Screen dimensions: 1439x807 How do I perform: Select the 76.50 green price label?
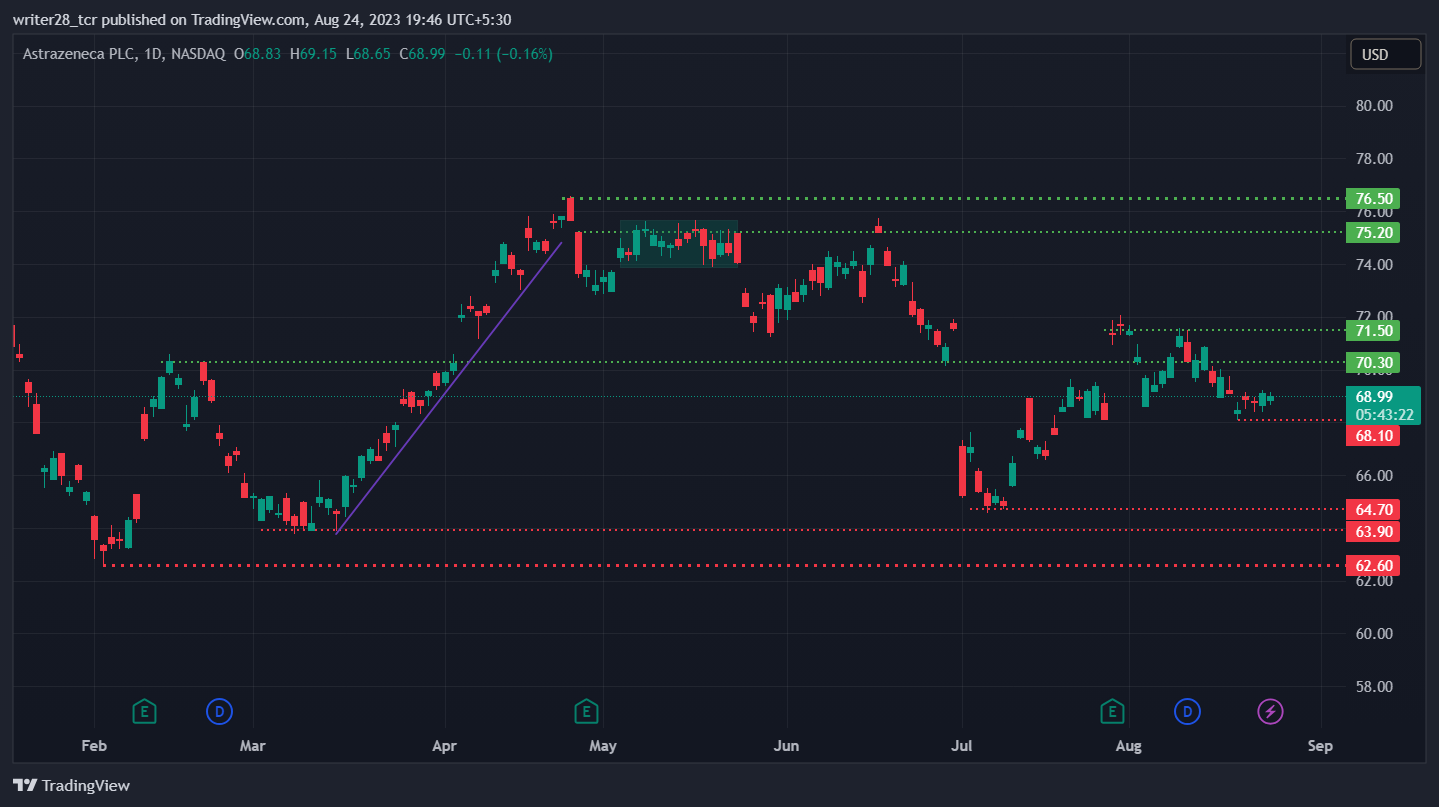pyautogui.click(x=1372, y=198)
